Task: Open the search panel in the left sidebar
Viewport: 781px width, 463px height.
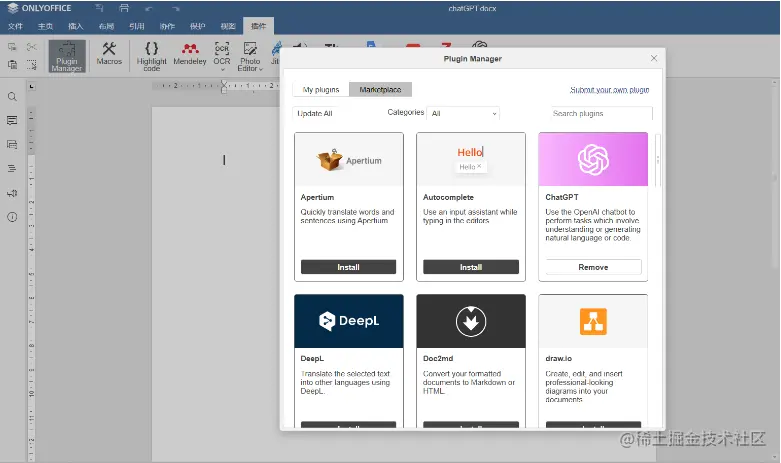Action: pyautogui.click(x=12, y=97)
